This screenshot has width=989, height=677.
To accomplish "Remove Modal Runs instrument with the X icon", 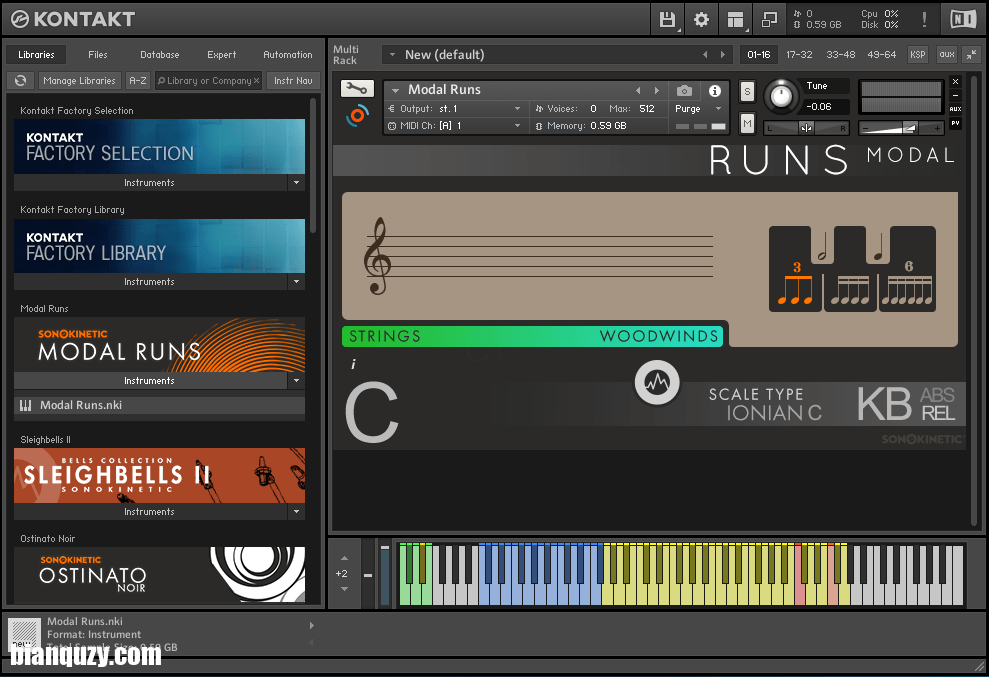I will 956,82.
